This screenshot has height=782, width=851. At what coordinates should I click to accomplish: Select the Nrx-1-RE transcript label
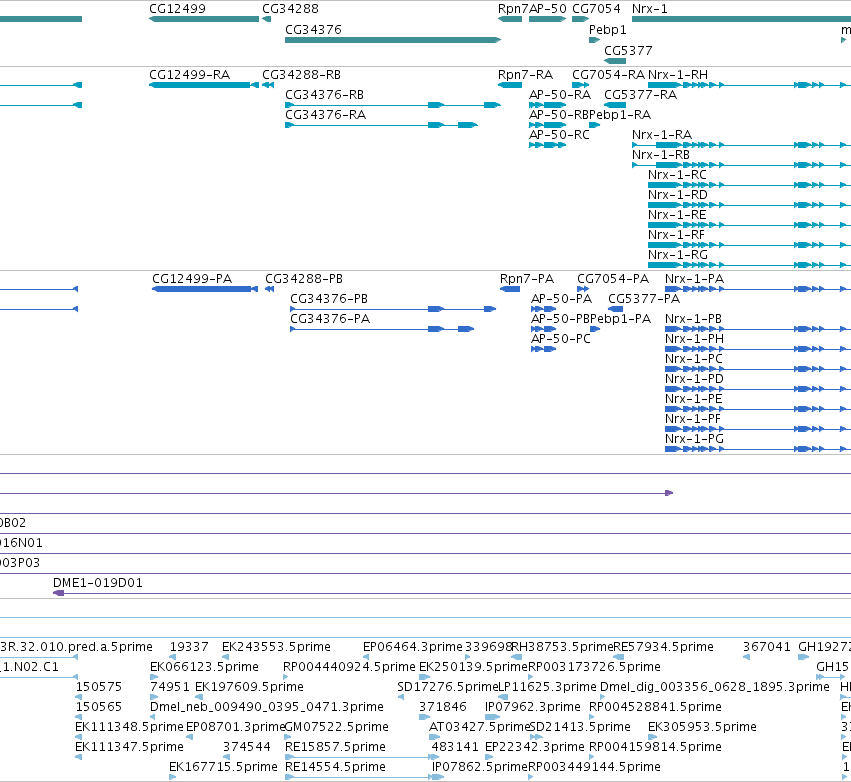click(677, 214)
